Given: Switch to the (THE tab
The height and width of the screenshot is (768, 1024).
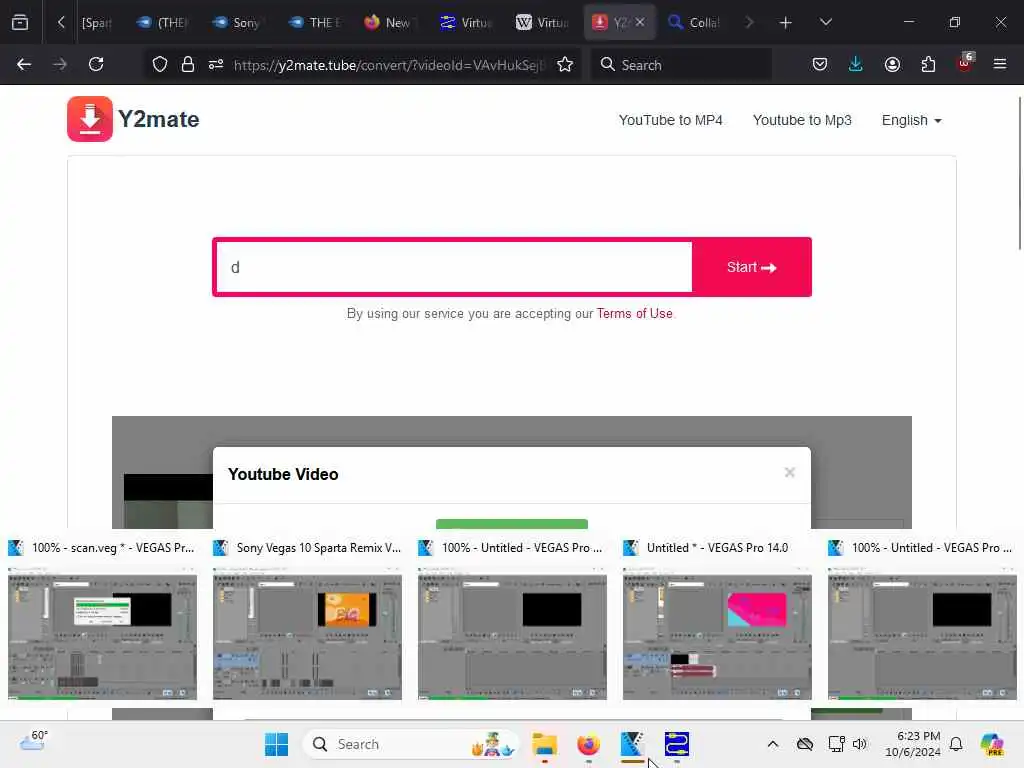Looking at the screenshot, I should 163,22.
